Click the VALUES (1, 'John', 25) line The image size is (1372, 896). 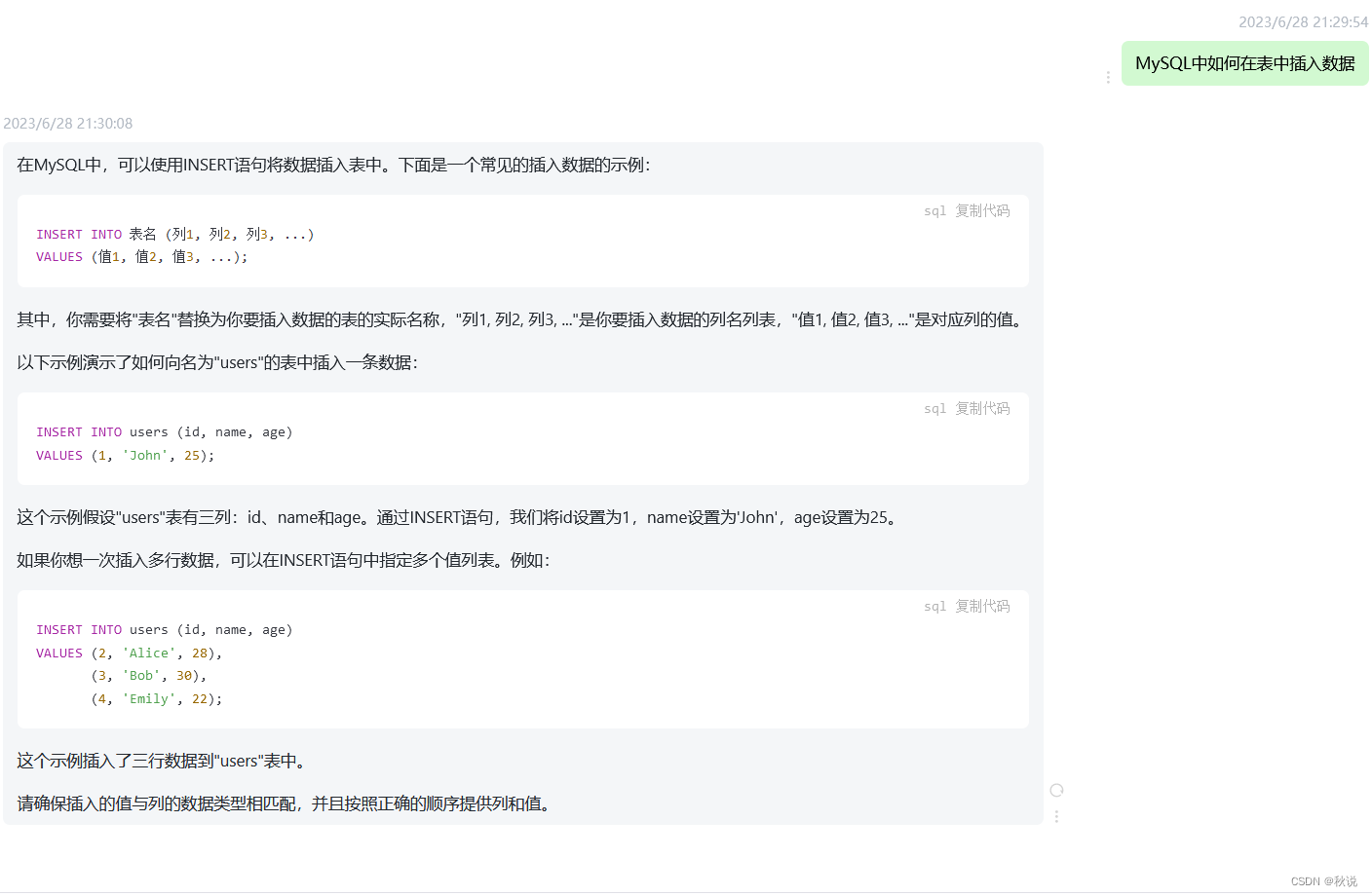[x=125, y=455]
